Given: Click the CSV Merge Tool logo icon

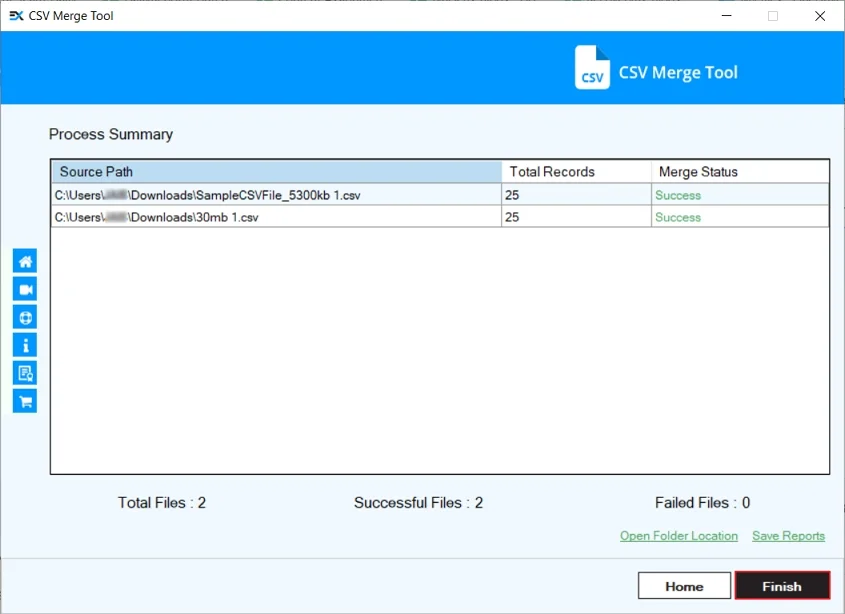Looking at the screenshot, I should 591,67.
